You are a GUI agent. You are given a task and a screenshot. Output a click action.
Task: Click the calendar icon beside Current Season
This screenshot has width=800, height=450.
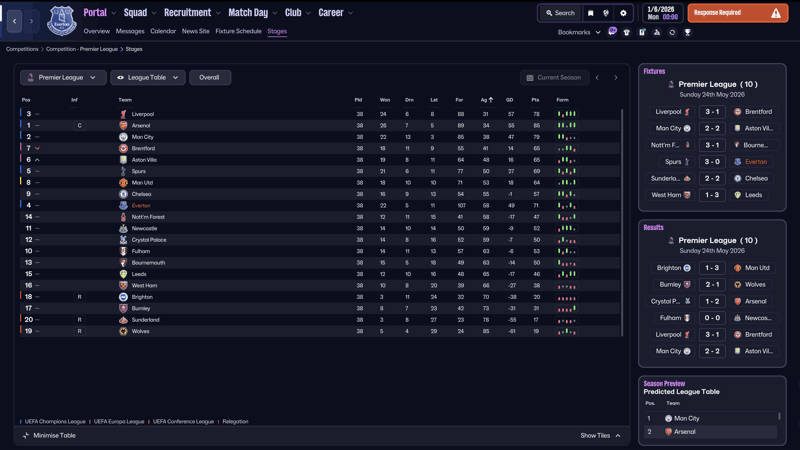[x=530, y=78]
